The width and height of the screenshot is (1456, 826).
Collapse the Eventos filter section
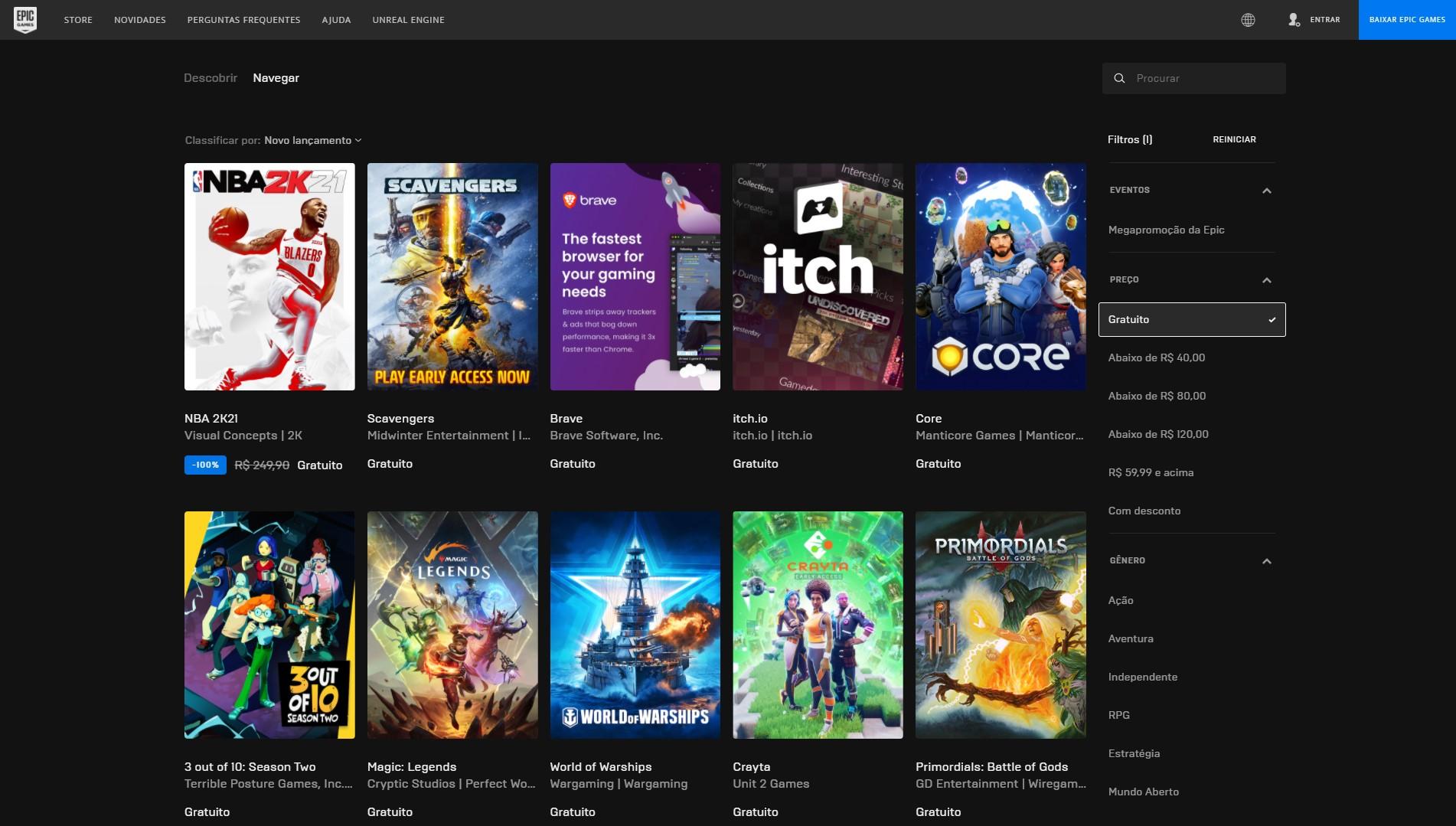click(1266, 191)
